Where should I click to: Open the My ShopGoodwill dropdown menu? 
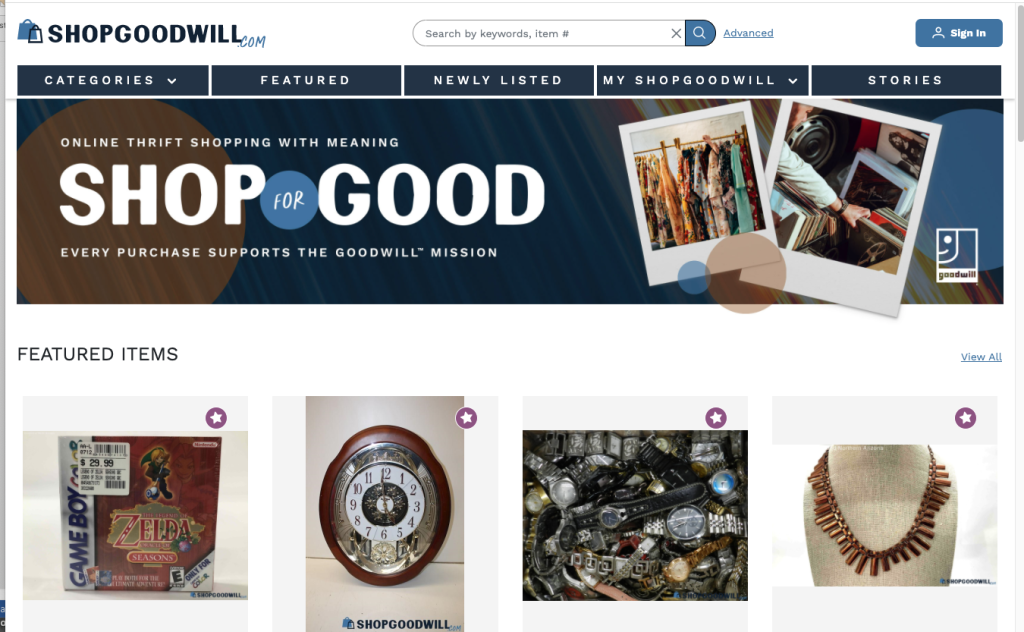click(x=703, y=80)
